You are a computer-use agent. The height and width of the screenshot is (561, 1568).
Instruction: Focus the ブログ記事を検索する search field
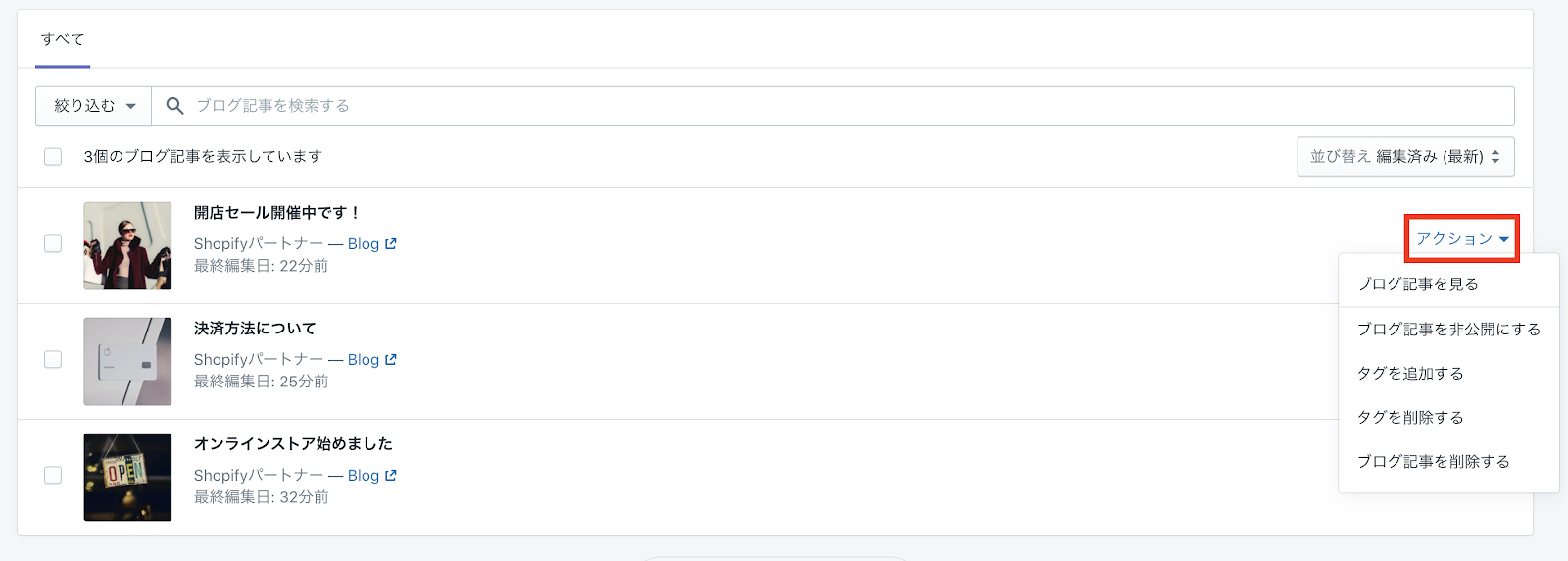[843, 106]
